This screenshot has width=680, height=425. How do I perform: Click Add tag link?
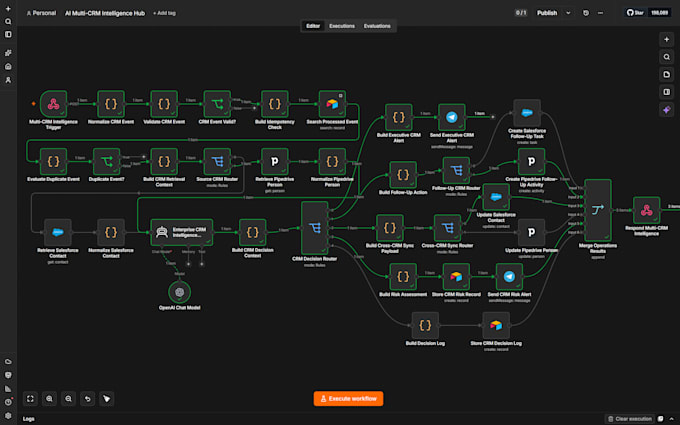click(164, 13)
